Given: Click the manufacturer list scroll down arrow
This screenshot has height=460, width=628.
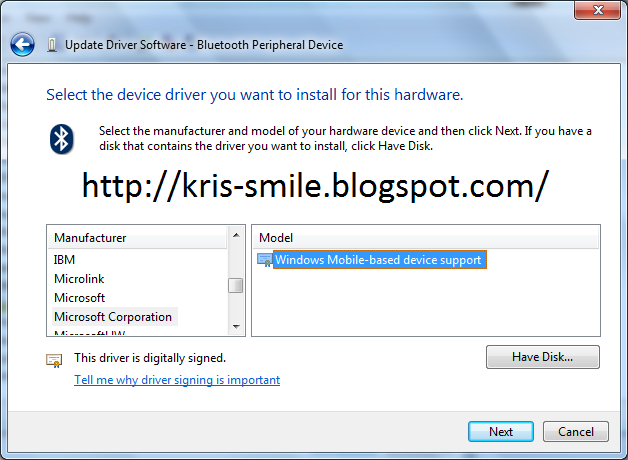Looking at the screenshot, I should tap(236, 327).
